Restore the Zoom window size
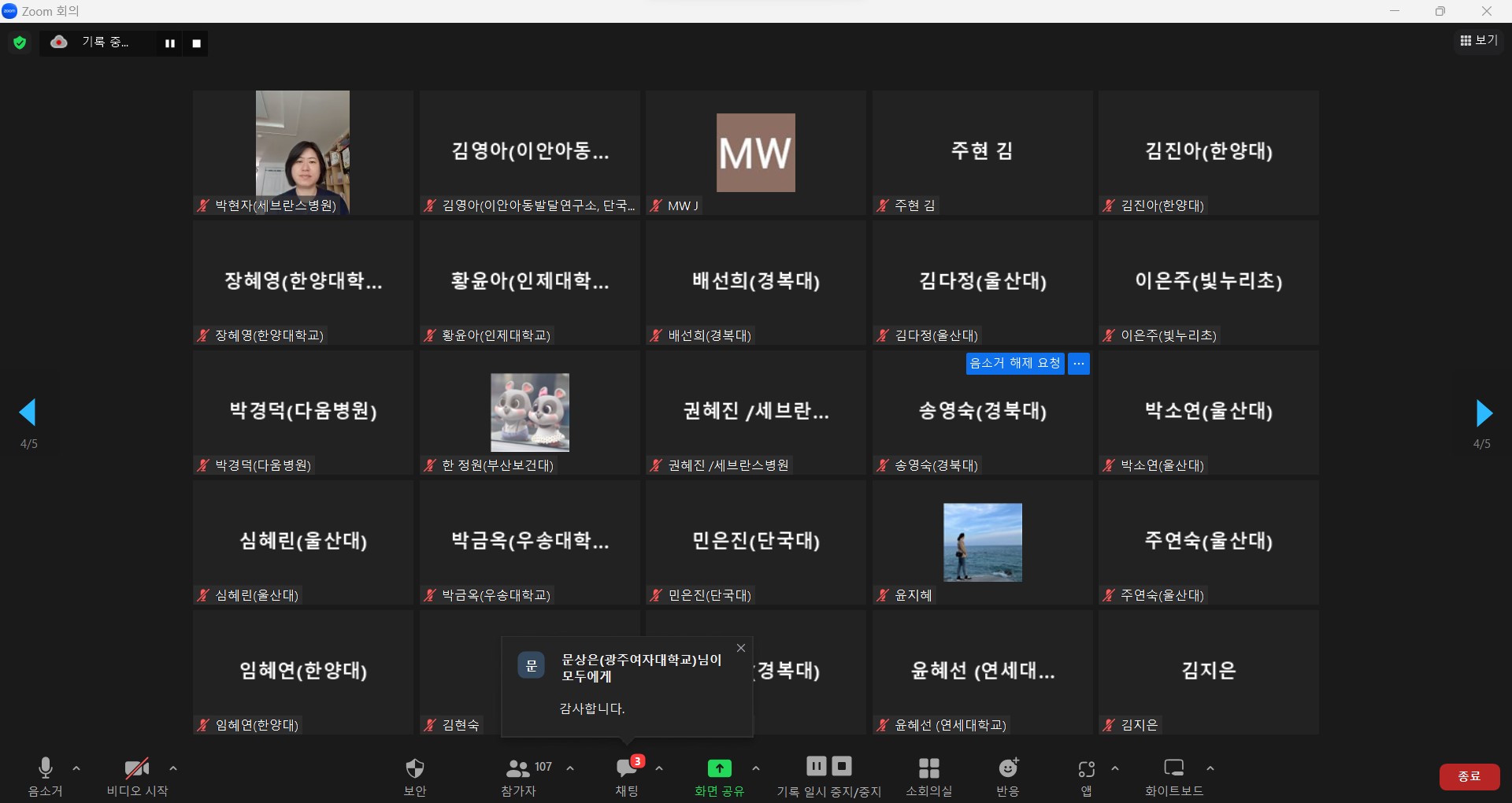Viewport: 1512px width, 803px height. [1440, 11]
